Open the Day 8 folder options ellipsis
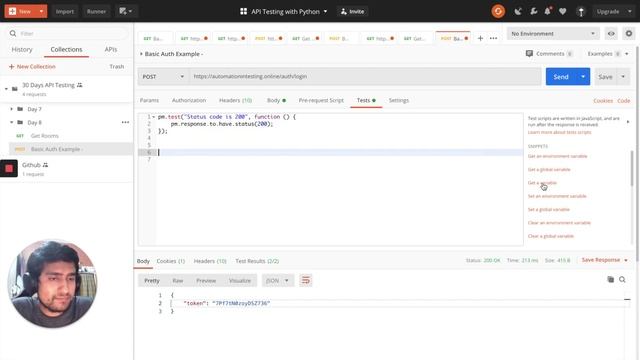 click(x=125, y=122)
